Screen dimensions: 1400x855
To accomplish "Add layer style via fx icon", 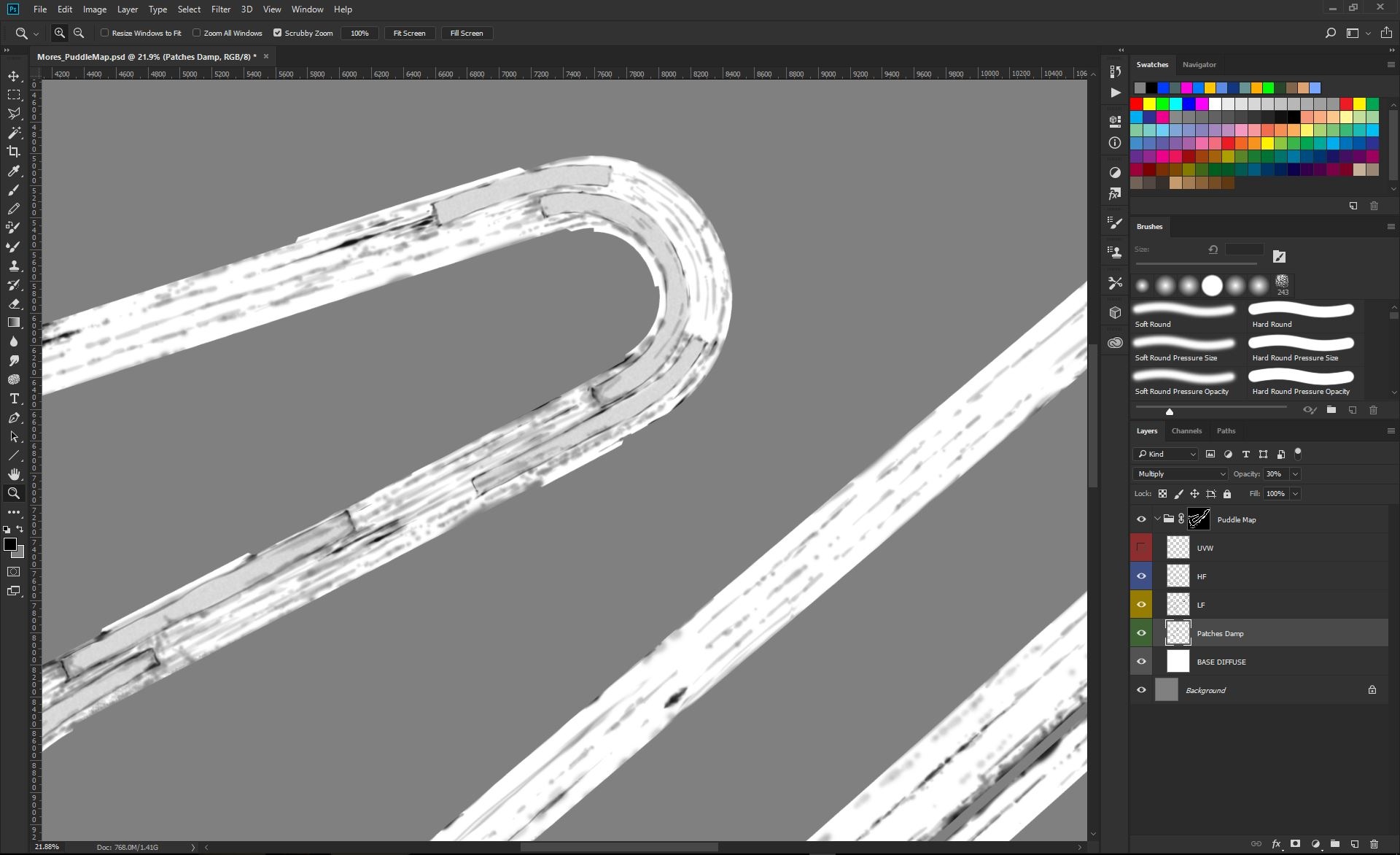I will [1276, 844].
